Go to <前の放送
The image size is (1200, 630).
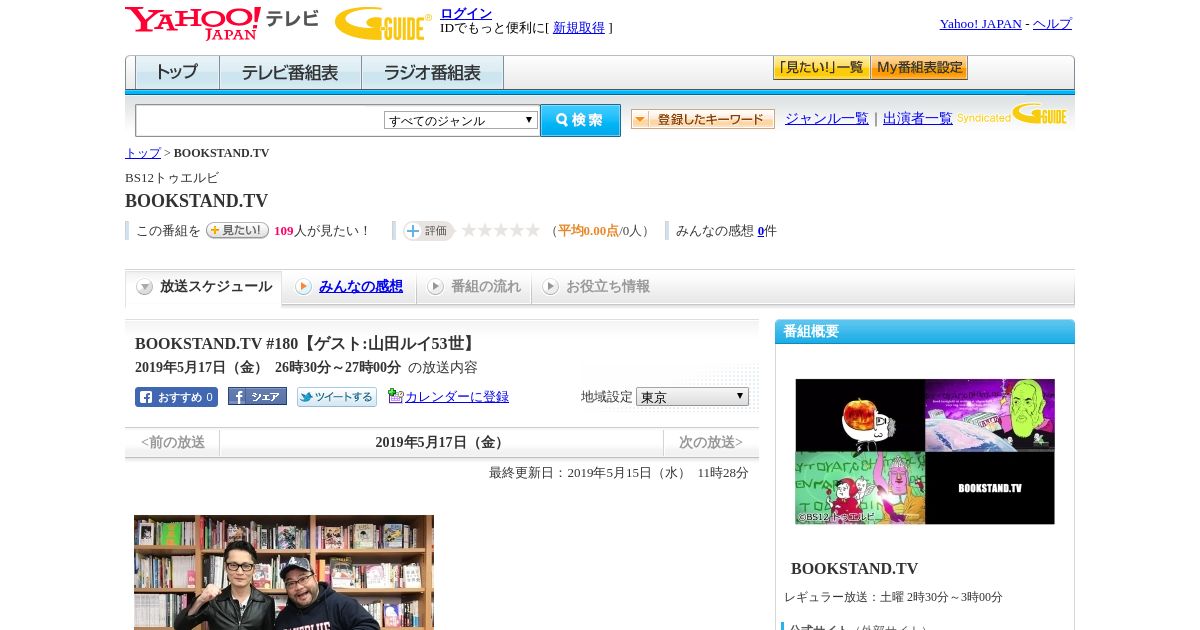(x=173, y=442)
